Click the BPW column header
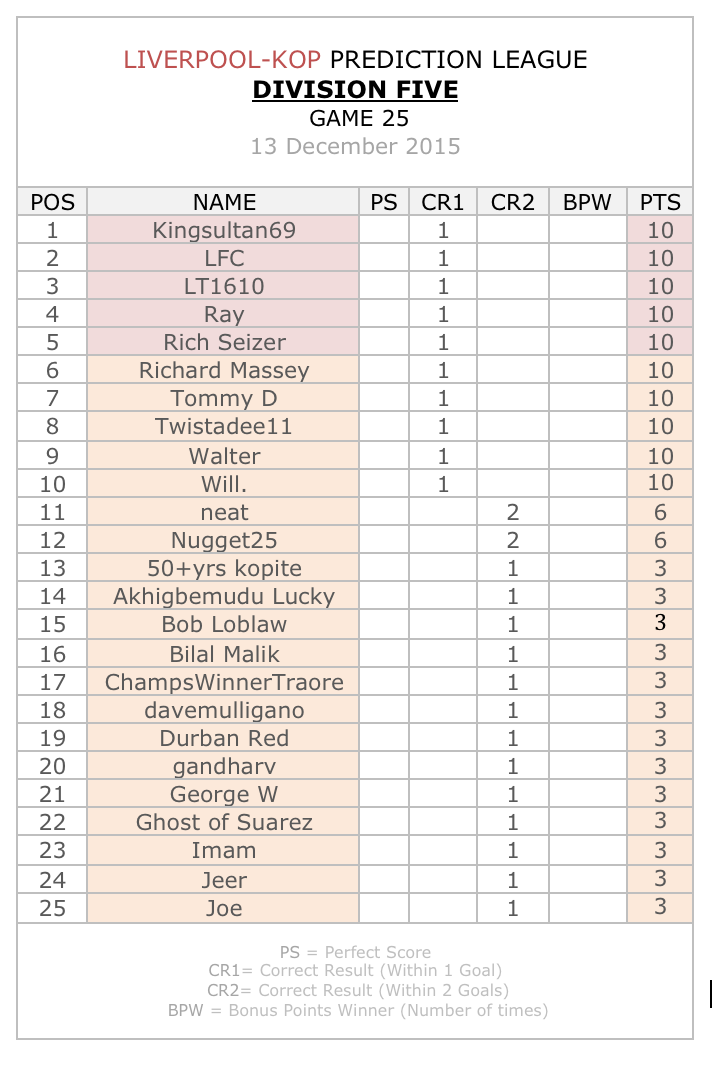The height and width of the screenshot is (1066, 712). pos(587,202)
